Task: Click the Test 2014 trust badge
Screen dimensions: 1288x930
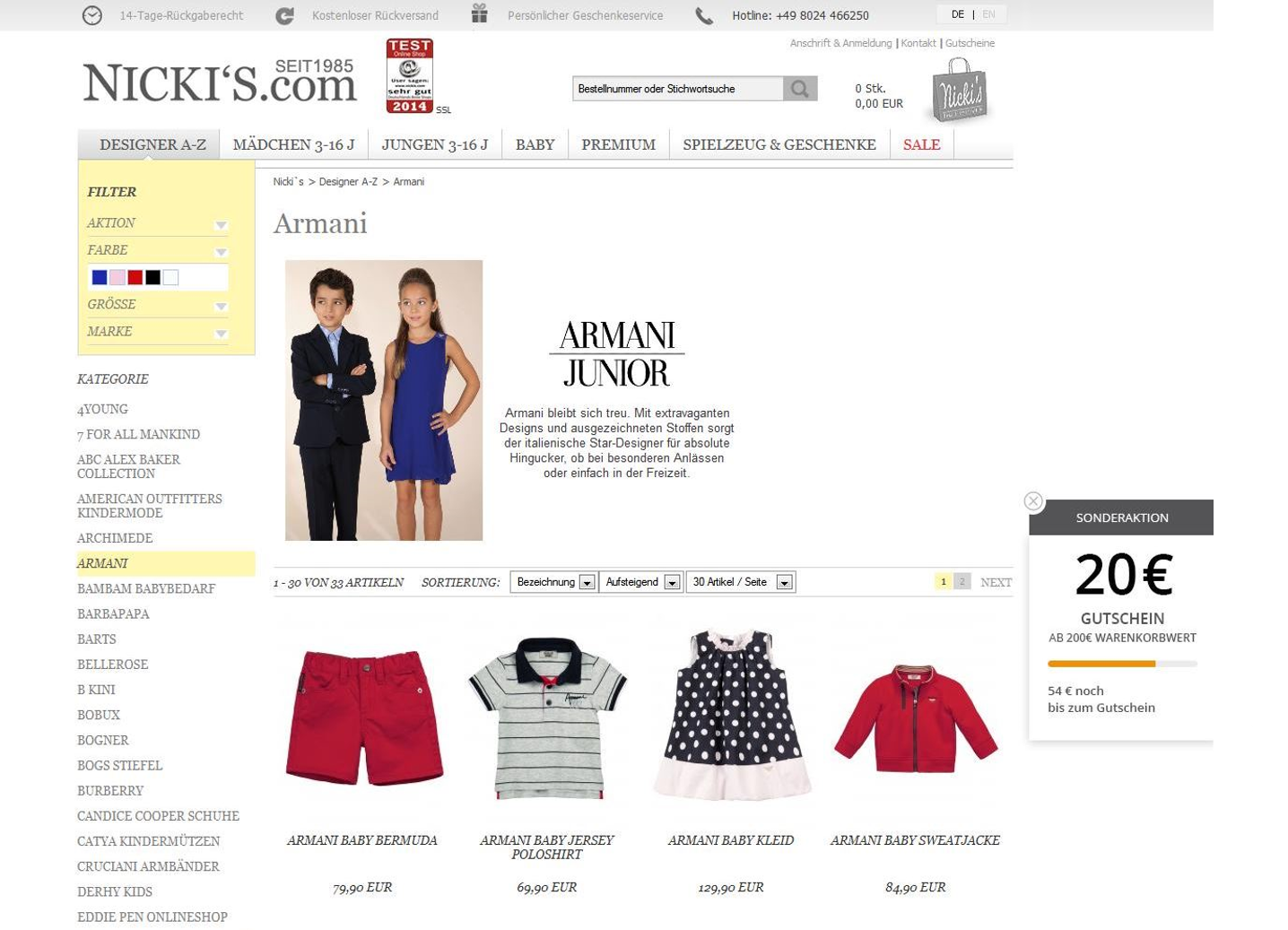Action: coord(409,76)
